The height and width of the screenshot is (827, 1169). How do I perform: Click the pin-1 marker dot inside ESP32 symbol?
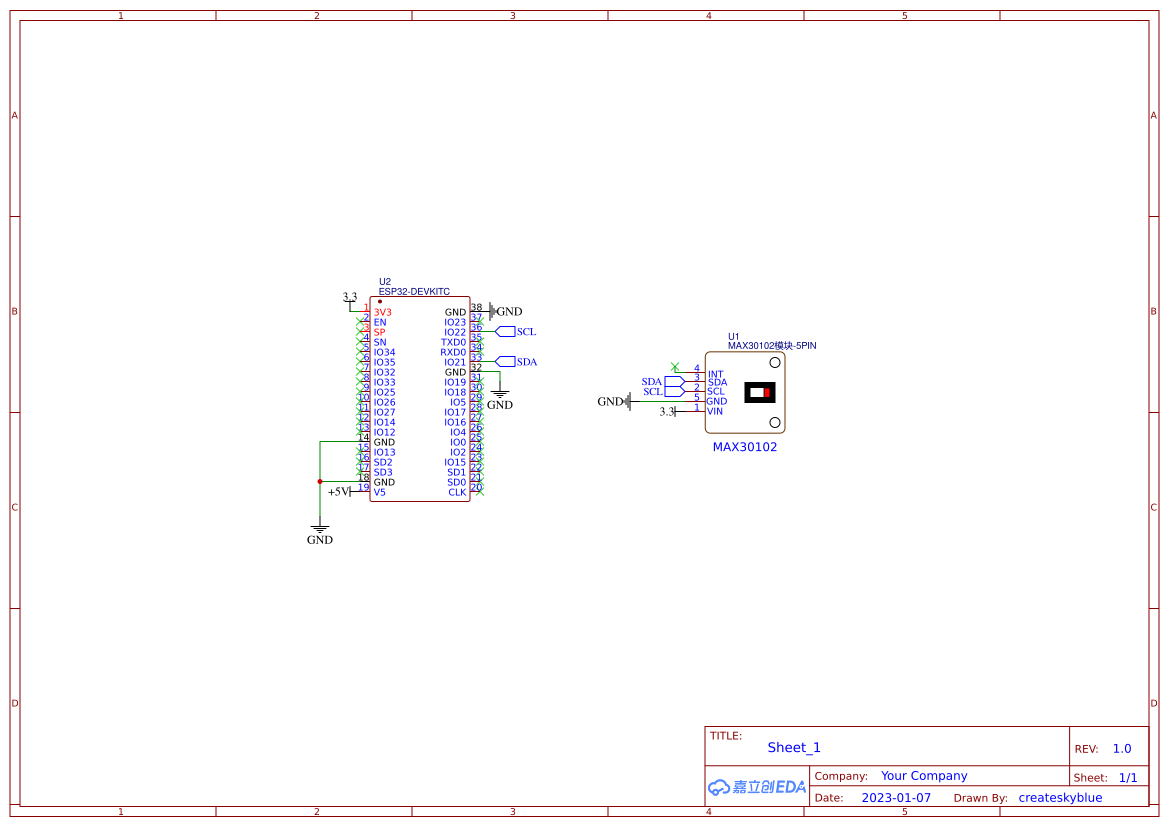coord(379,301)
